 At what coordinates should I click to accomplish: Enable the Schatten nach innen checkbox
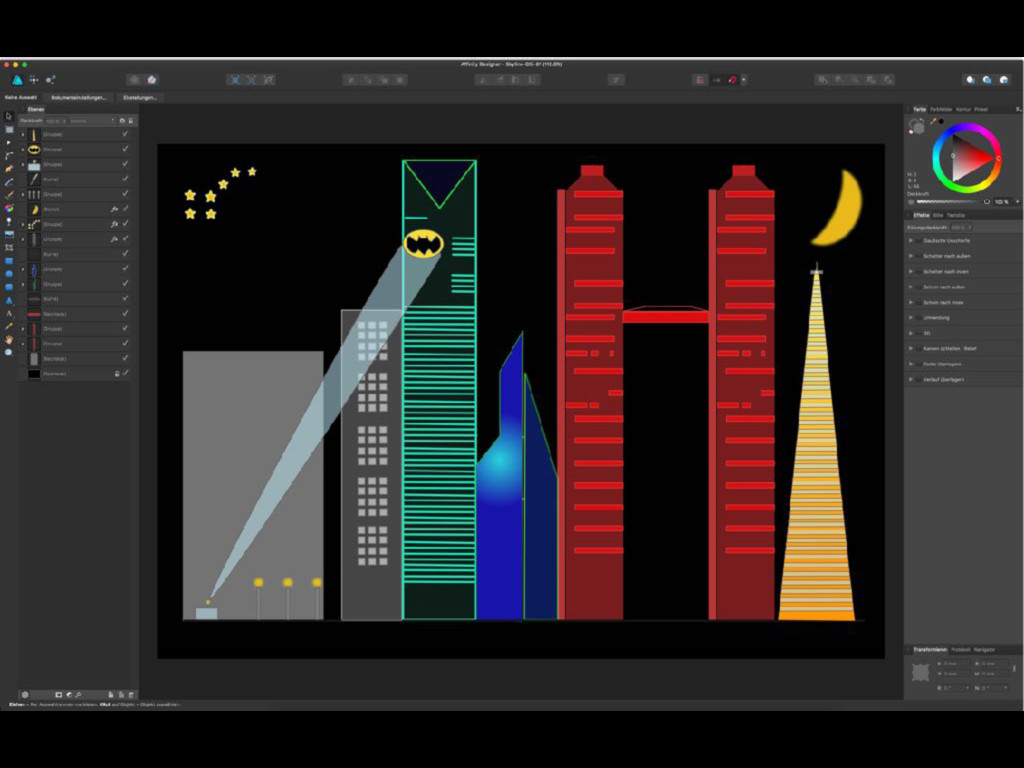[x=918, y=271]
